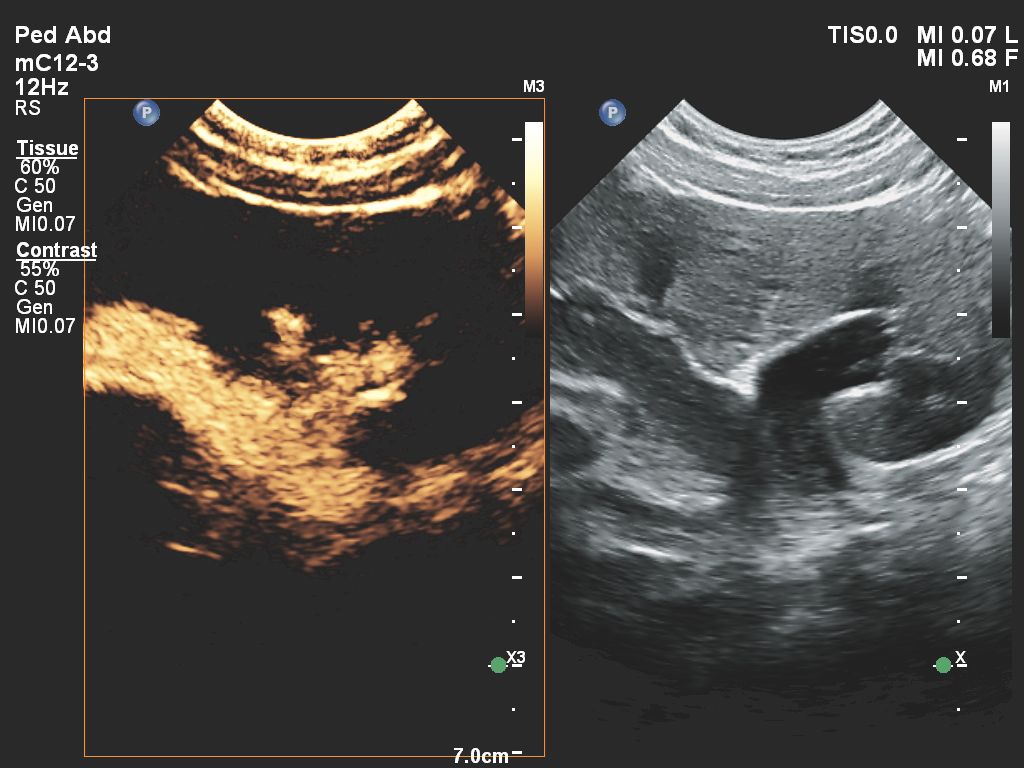This screenshot has width=1024, height=768.
Task: Click the 7.0cm depth indicator
Action: pos(481,756)
